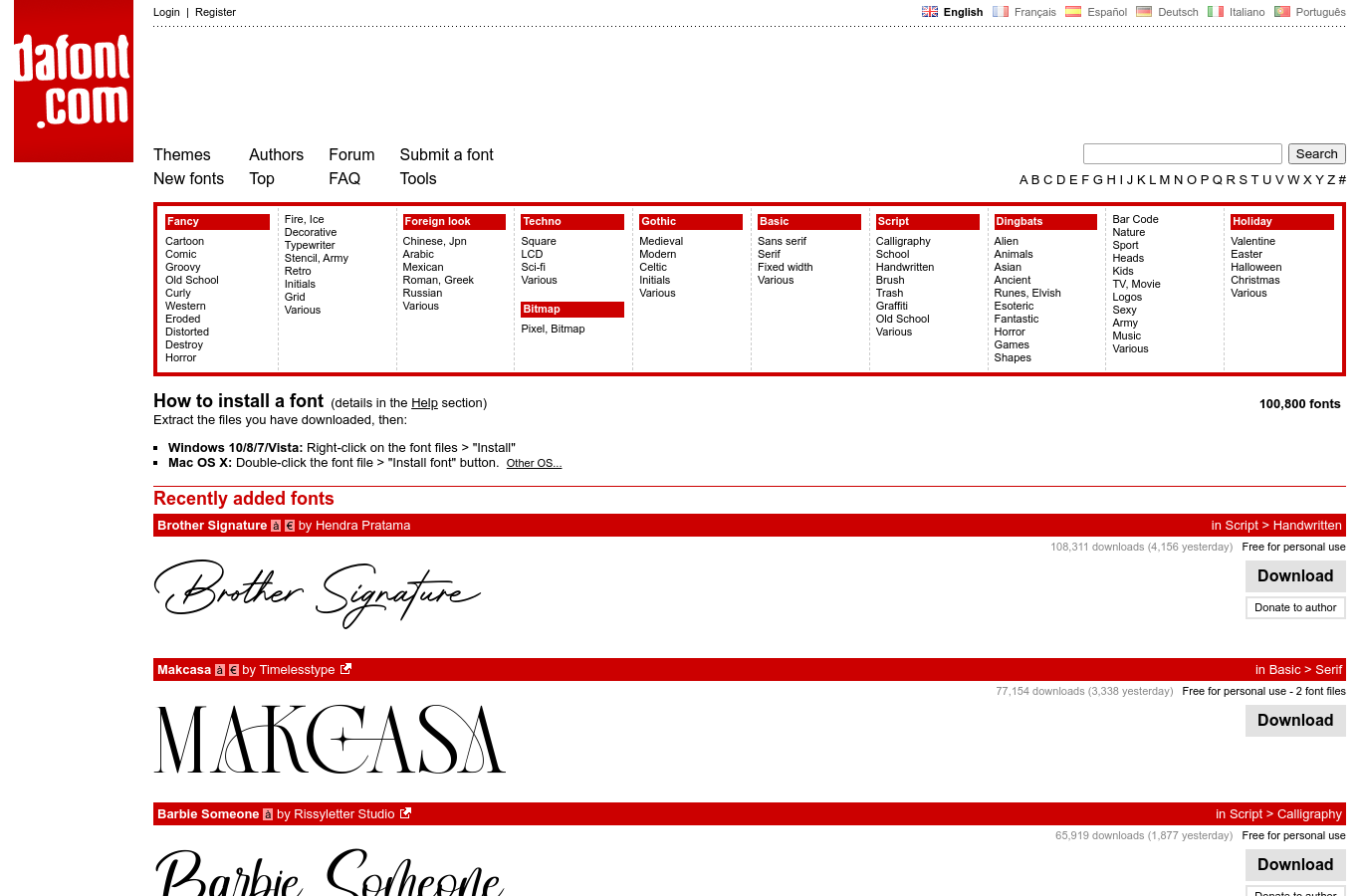
Task: Click accents icon beside Makcasa
Action: click(x=220, y=670)
